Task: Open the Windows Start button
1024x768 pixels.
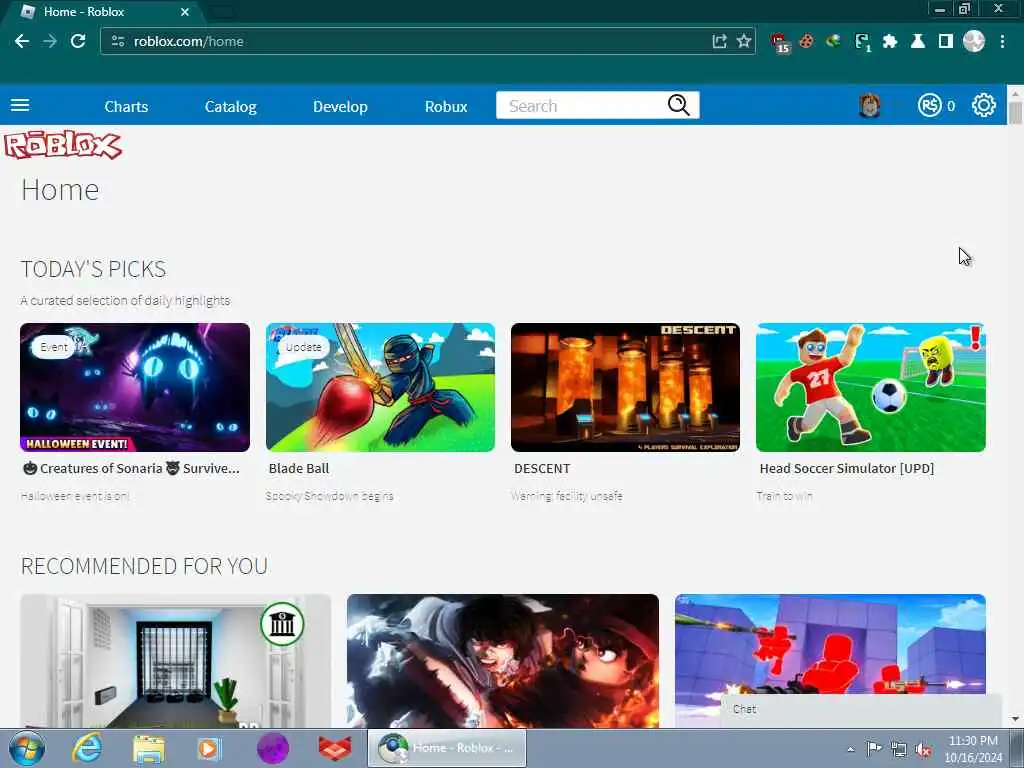Action: [x=27, y=748]
